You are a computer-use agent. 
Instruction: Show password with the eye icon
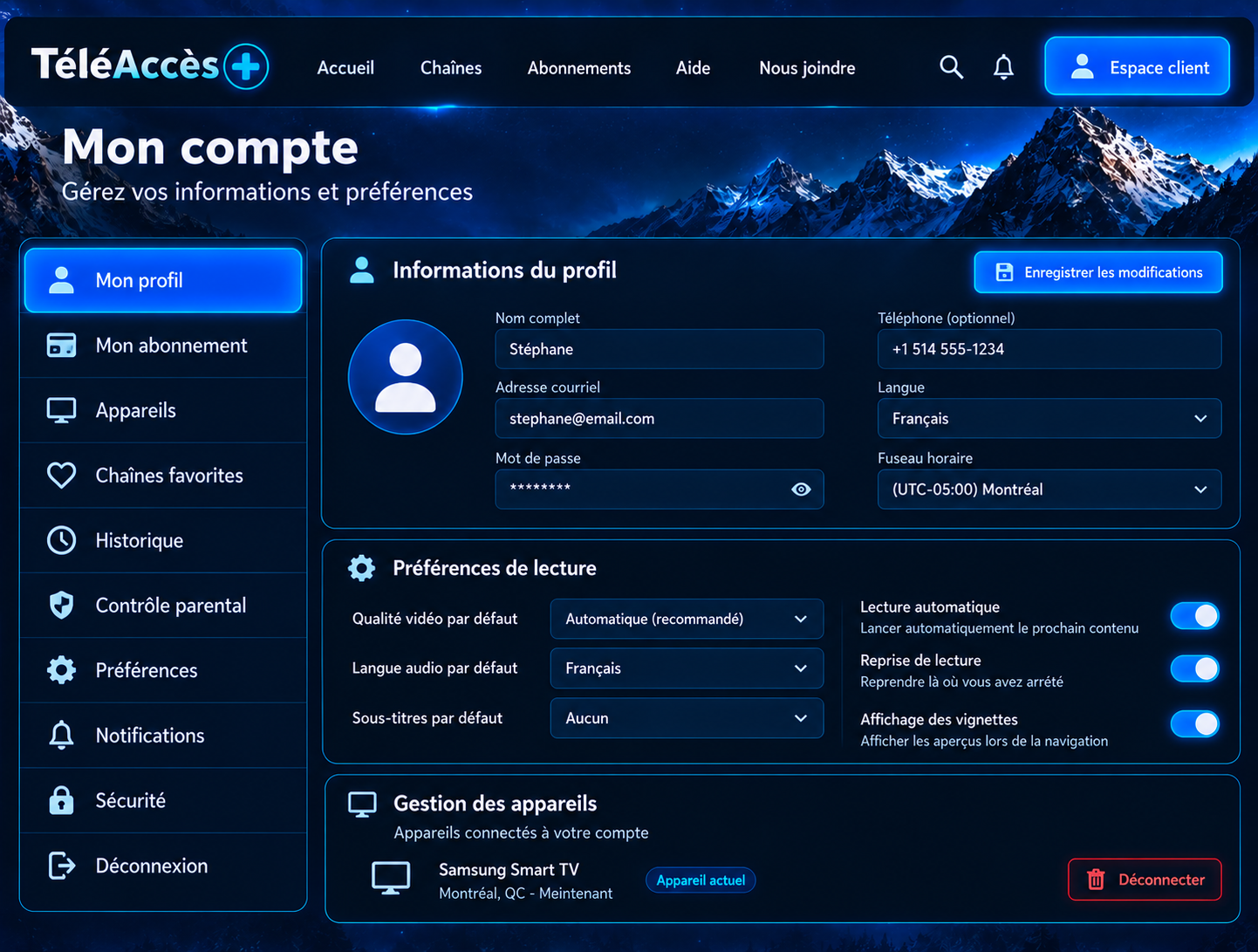801,490
